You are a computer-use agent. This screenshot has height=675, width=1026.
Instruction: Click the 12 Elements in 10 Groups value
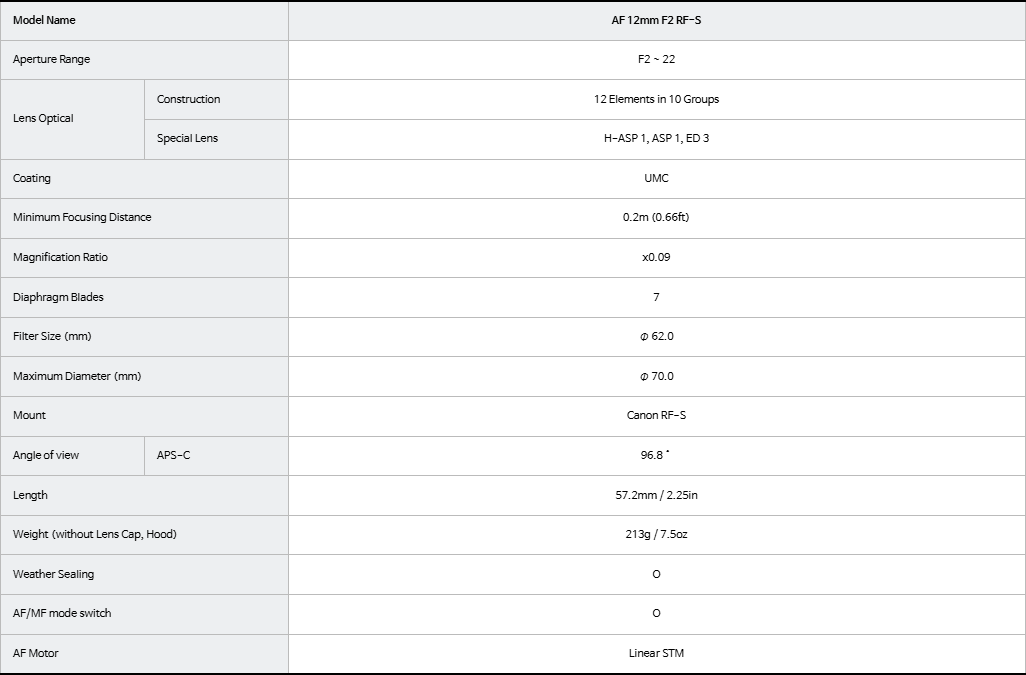(656, 99)
